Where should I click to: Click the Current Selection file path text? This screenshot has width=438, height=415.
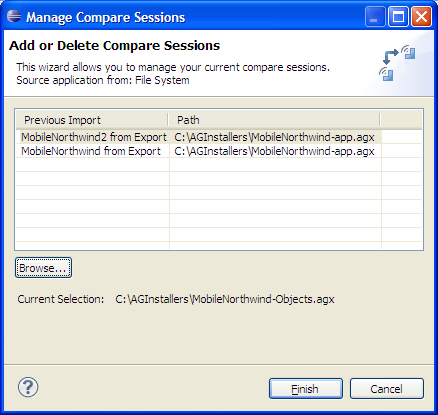225,299
